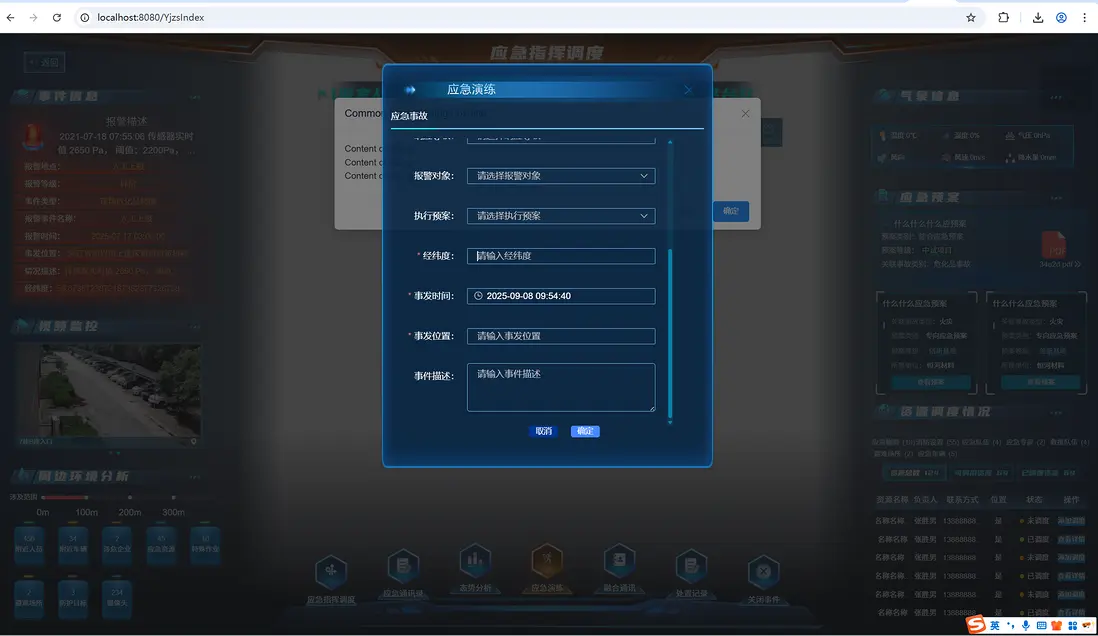Click the 事件描述 text area
Screen dimensions: 1098x636
561,387
